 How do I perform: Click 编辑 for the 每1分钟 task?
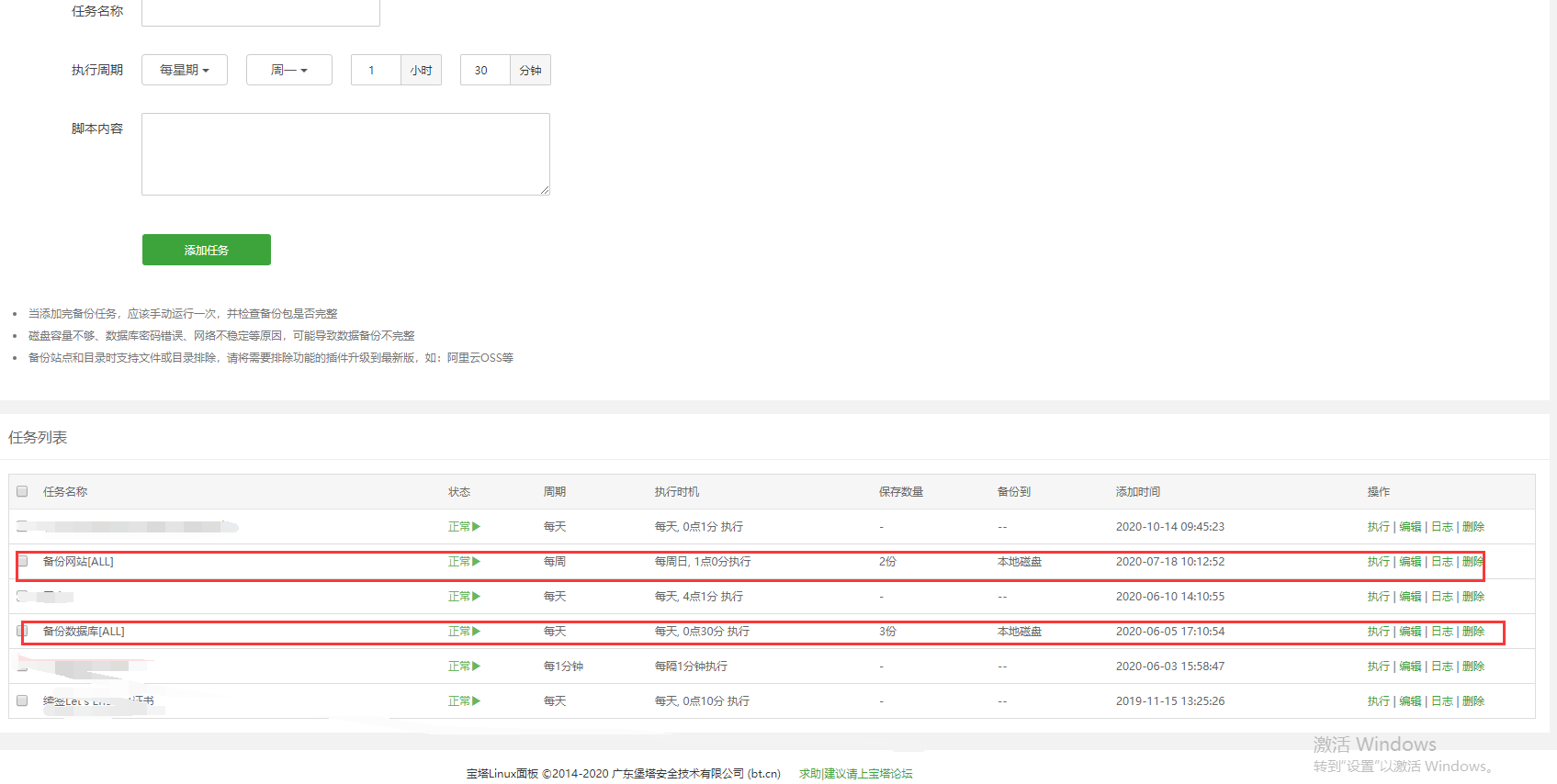click(1410, 666)
